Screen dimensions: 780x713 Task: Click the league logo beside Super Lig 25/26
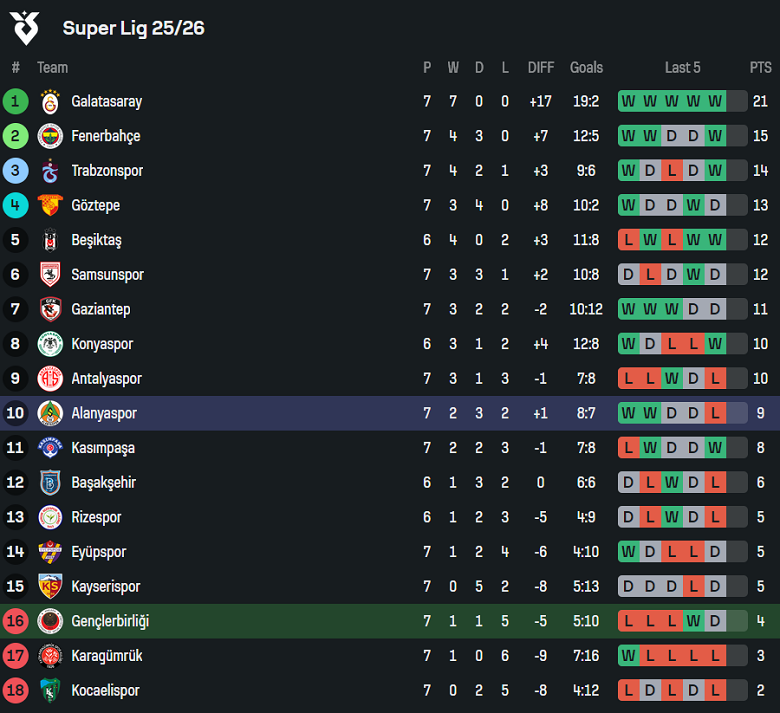click(26, 28)
